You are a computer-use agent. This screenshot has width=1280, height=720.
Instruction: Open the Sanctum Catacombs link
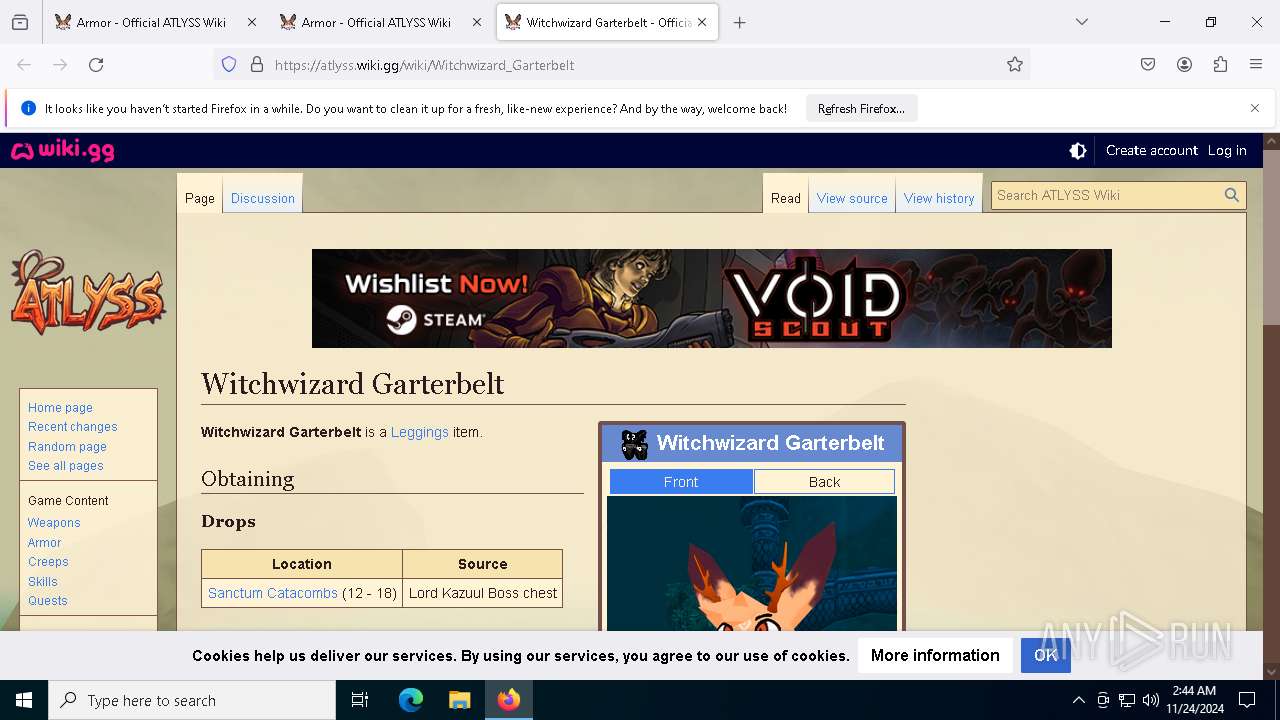(273, 593)
